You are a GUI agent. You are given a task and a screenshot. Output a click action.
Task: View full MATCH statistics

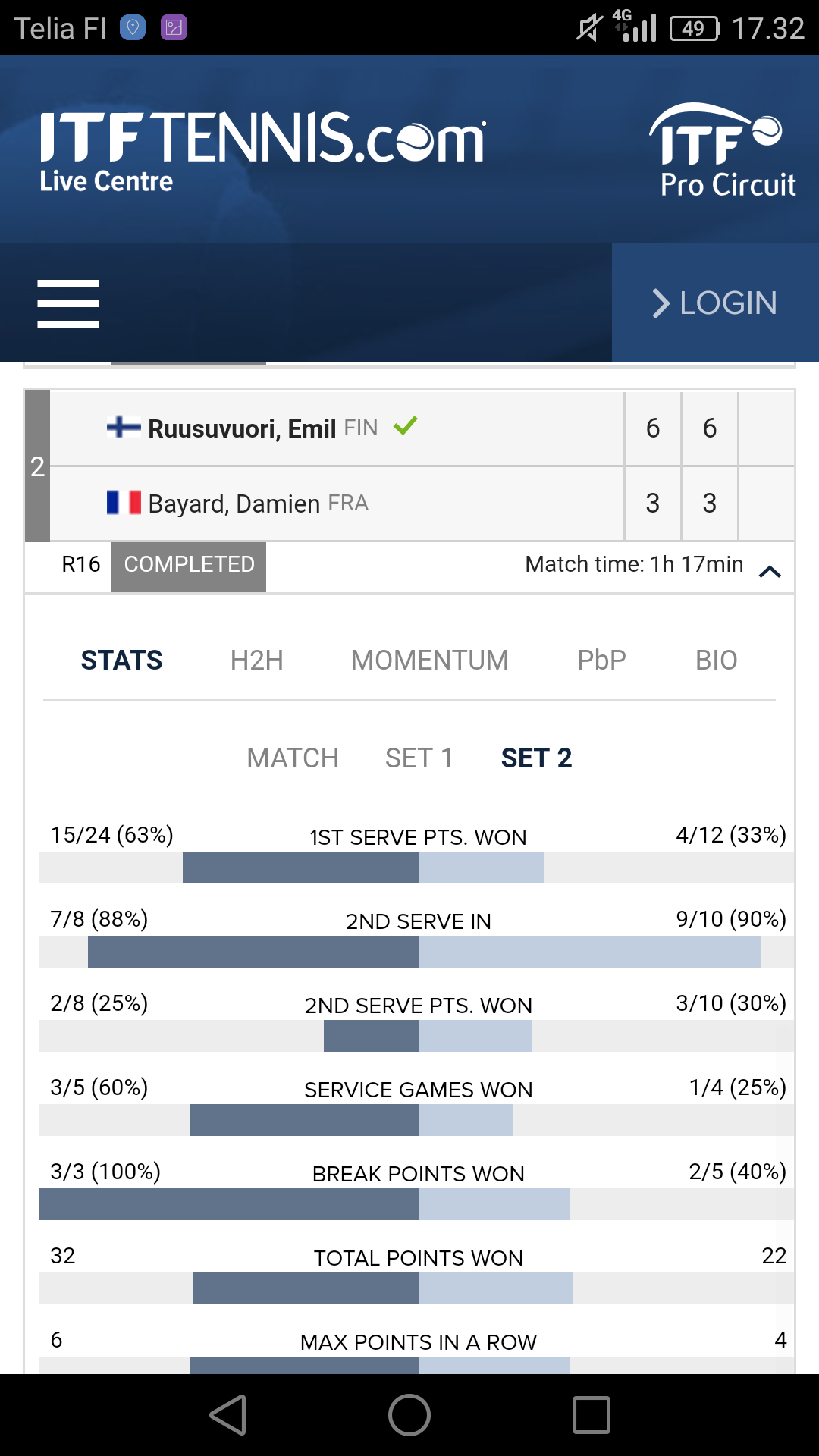pos(293,758)
